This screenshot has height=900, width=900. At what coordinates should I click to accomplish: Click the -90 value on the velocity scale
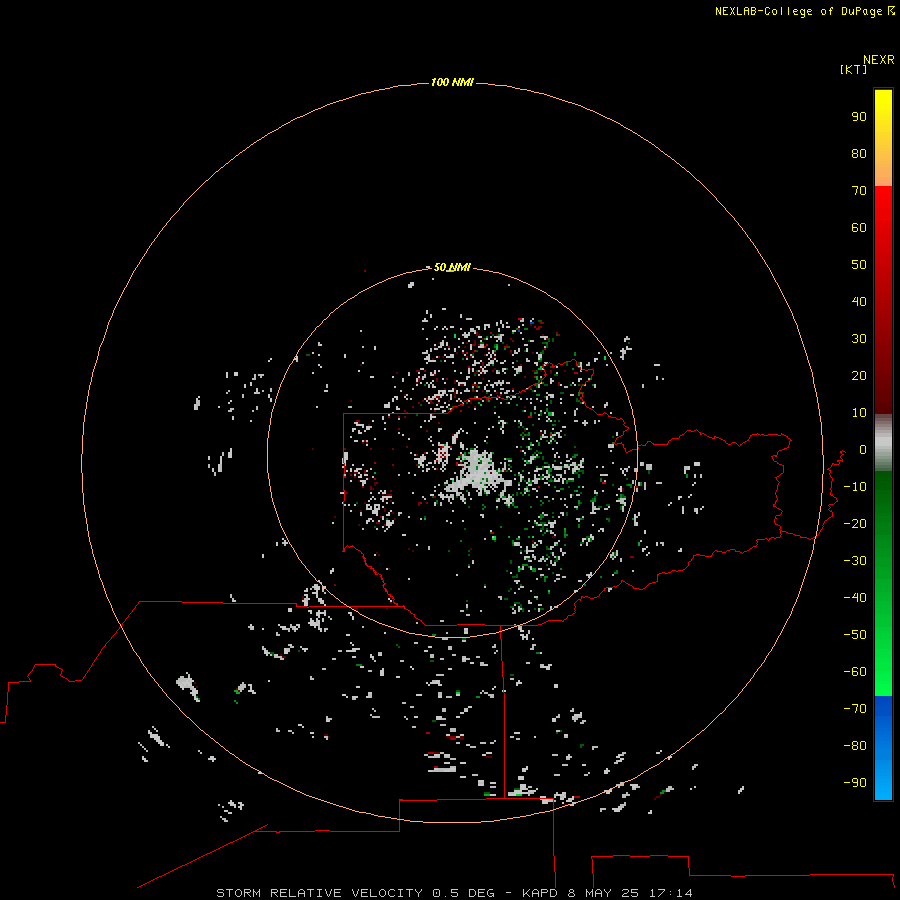coord(855,783)
